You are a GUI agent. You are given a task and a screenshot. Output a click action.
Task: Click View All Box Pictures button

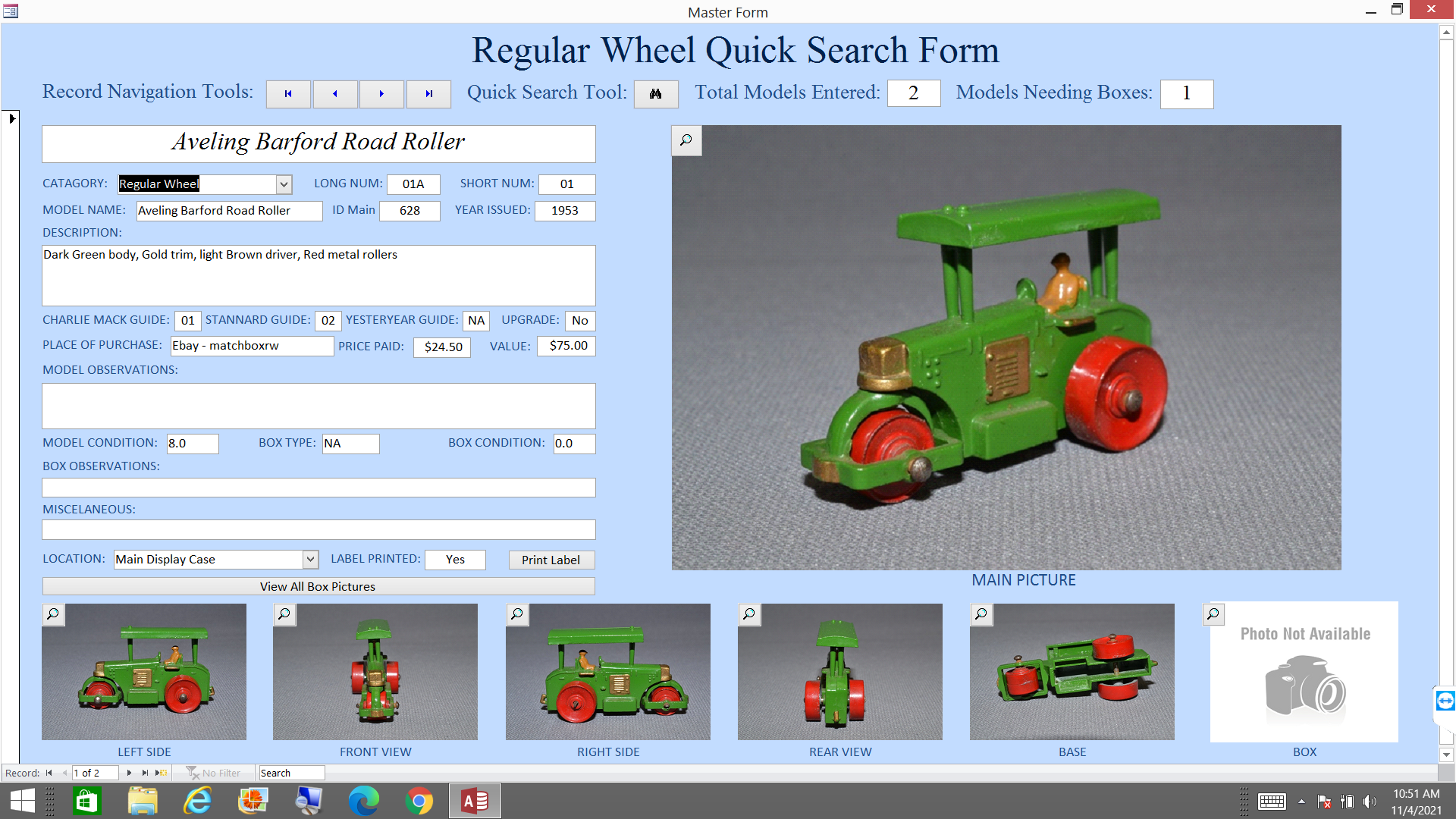pos(318,586)
